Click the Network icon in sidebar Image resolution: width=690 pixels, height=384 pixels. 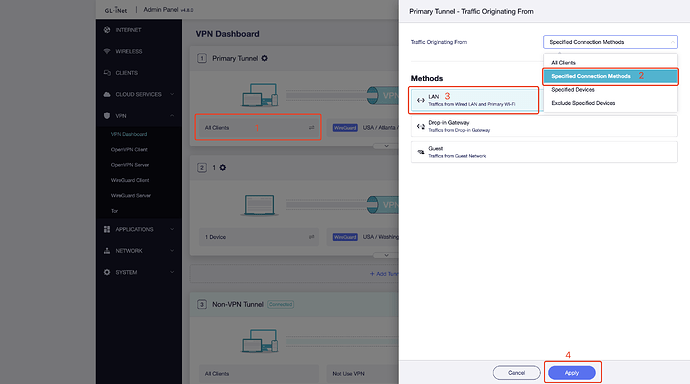click(107, 251)
